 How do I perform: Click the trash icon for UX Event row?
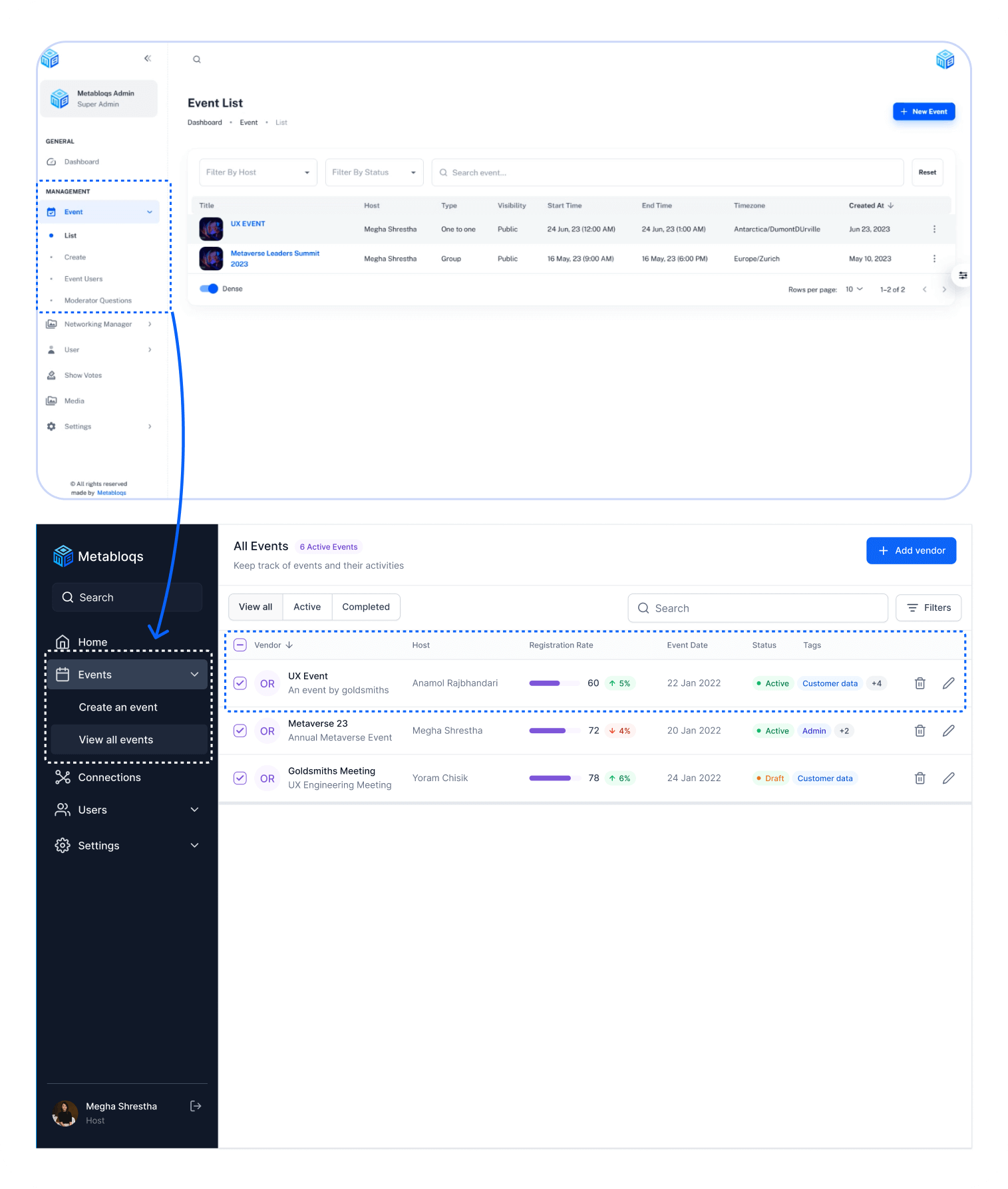pyautogui.click(x=920, y=683)
